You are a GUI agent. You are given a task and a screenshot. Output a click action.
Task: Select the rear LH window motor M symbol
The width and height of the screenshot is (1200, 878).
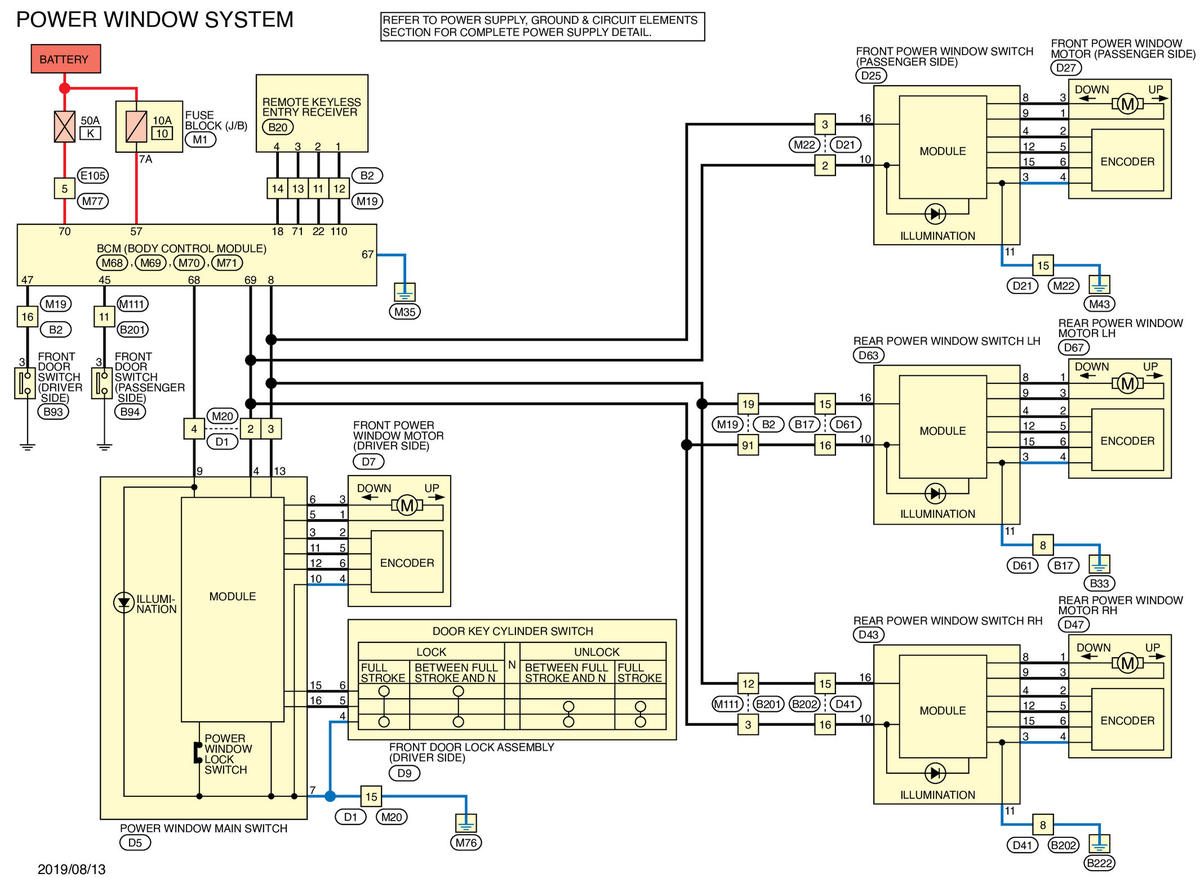(1127, 384)
